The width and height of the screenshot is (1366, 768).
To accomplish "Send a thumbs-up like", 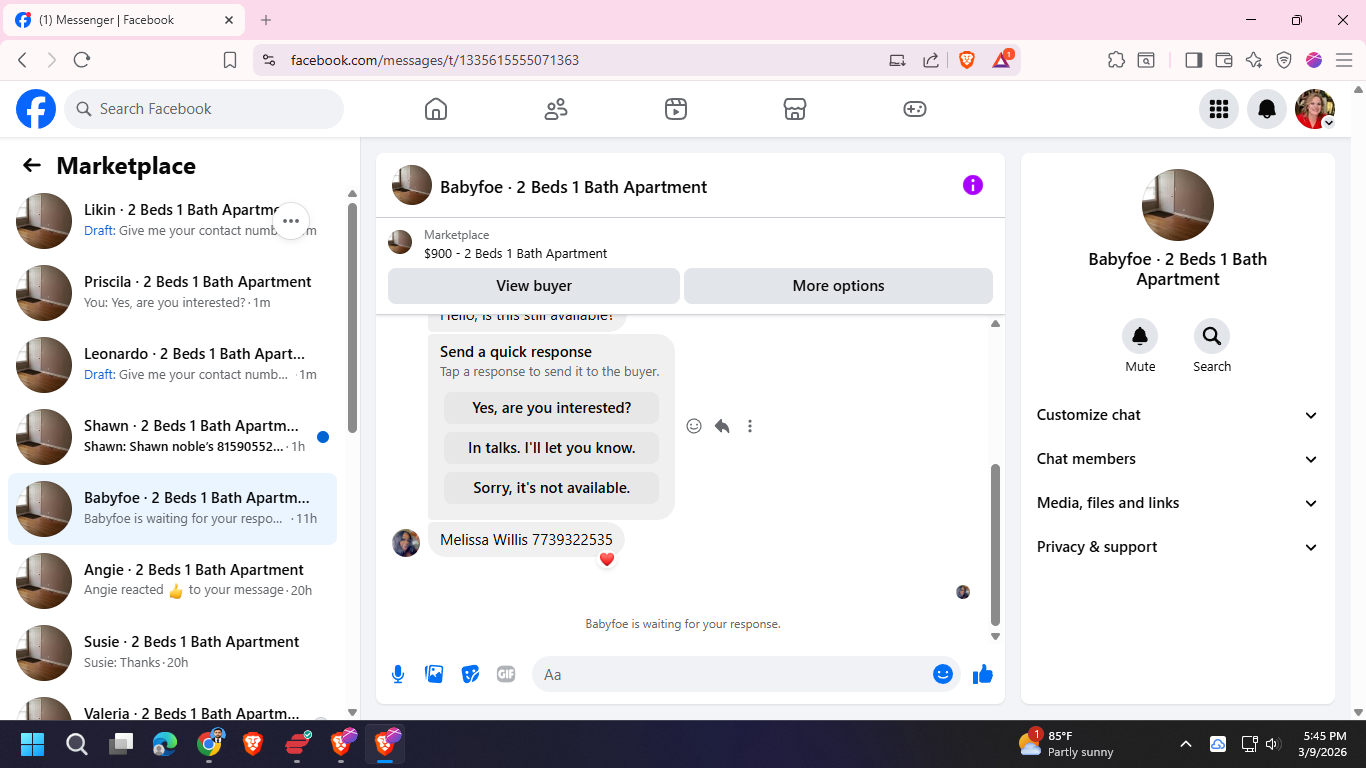I will 983,674.
